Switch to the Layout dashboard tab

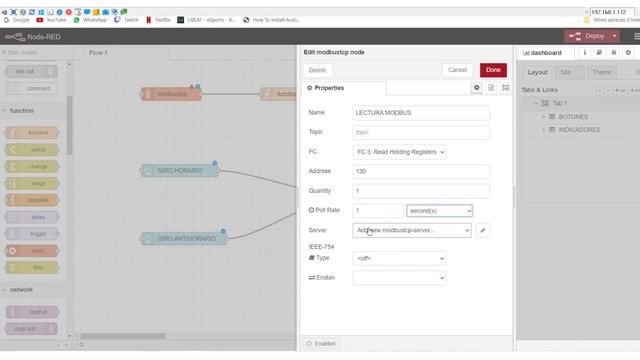[537, 72]
